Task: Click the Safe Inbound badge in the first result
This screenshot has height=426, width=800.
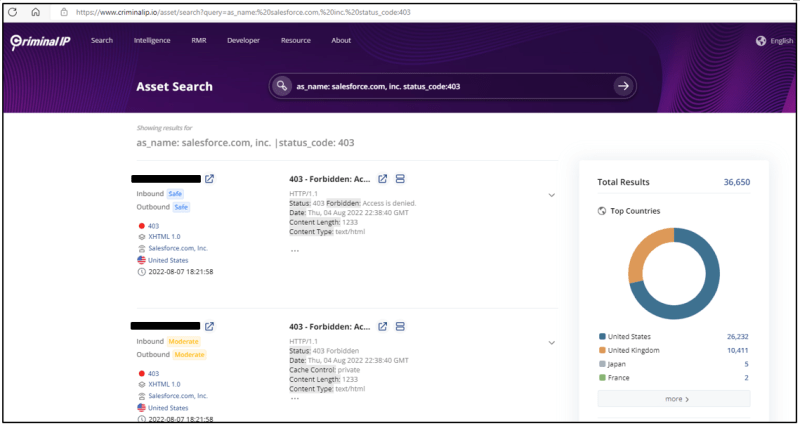Action: [x=175, y=194]
